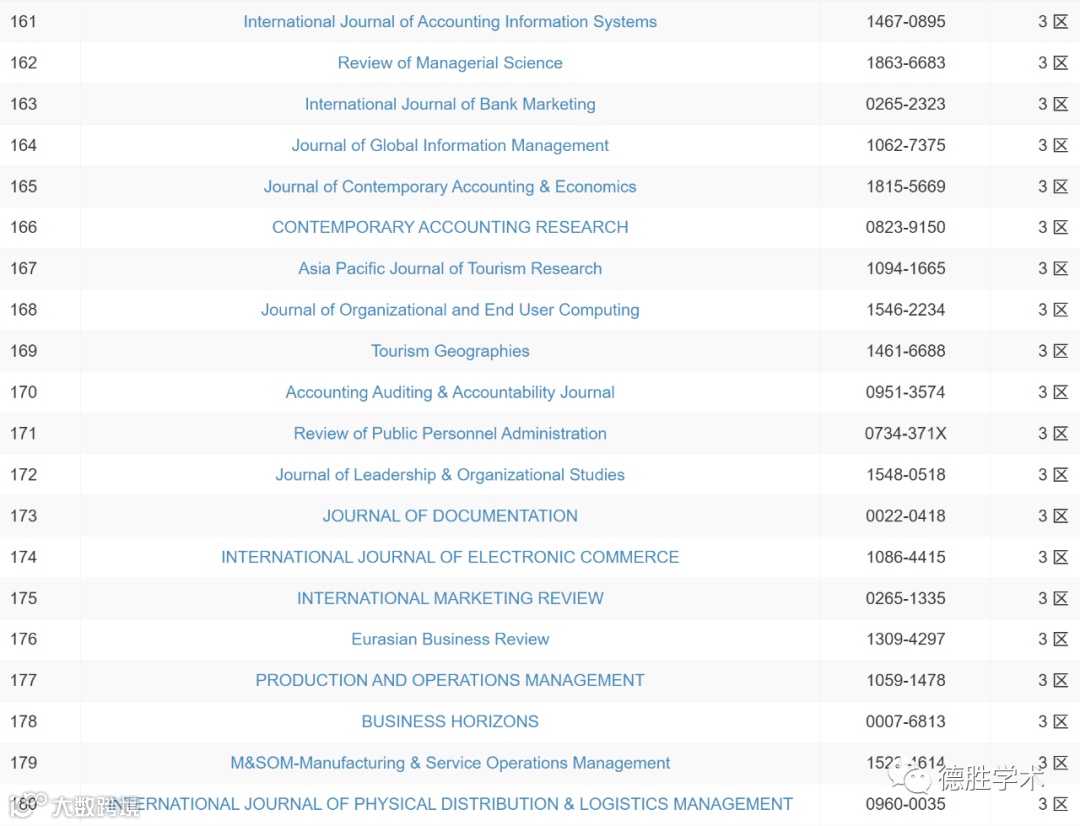This screenshot has width=1080, height=826.
Task: Select ISSN 0265-2323 cell
Action: [906, 104]
